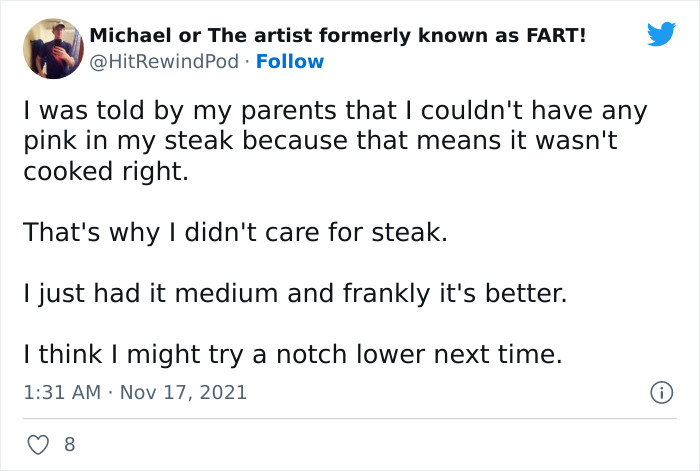Open the 1:31 AM tweet timestamp

tap(61, 393)
